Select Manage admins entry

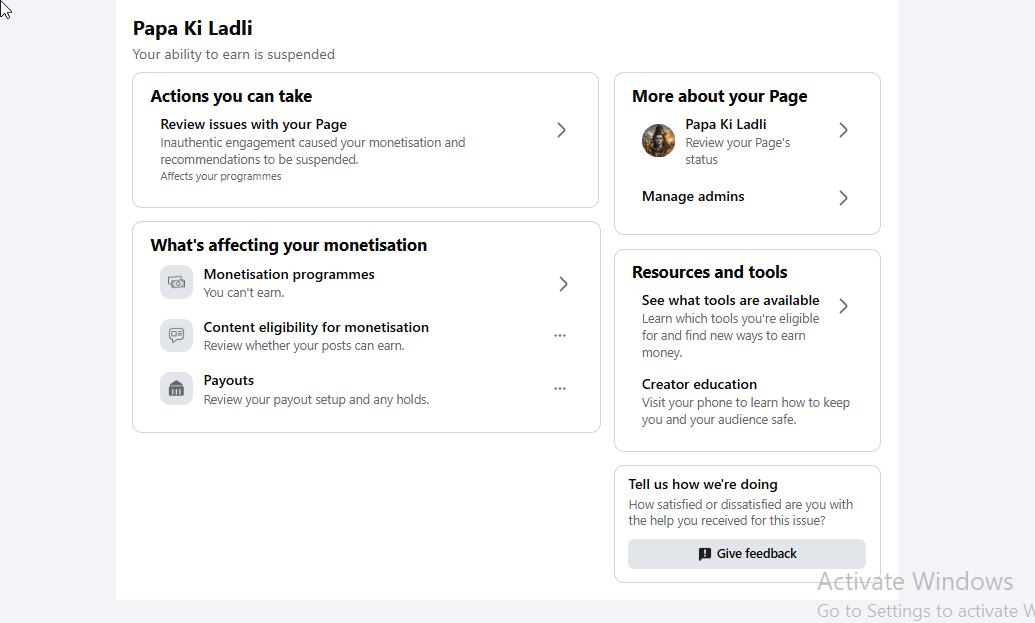pos(747,197)
